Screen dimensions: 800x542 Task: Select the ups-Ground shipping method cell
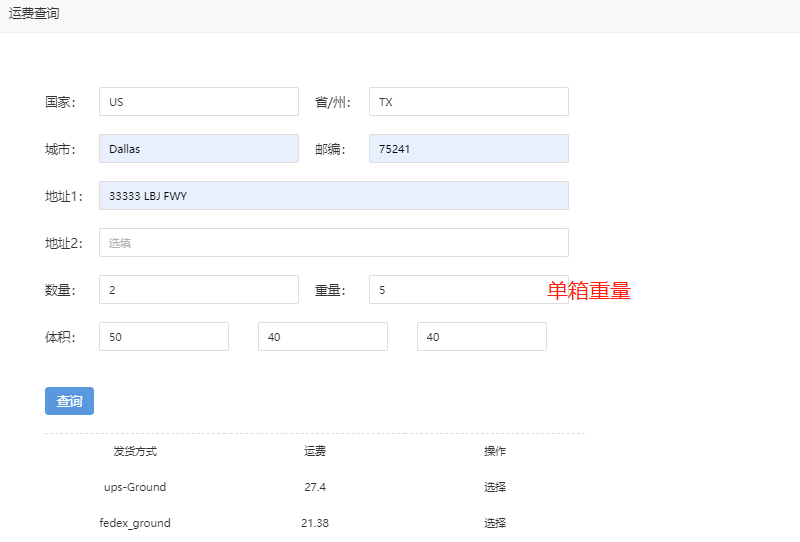click(x=135, y=487)
